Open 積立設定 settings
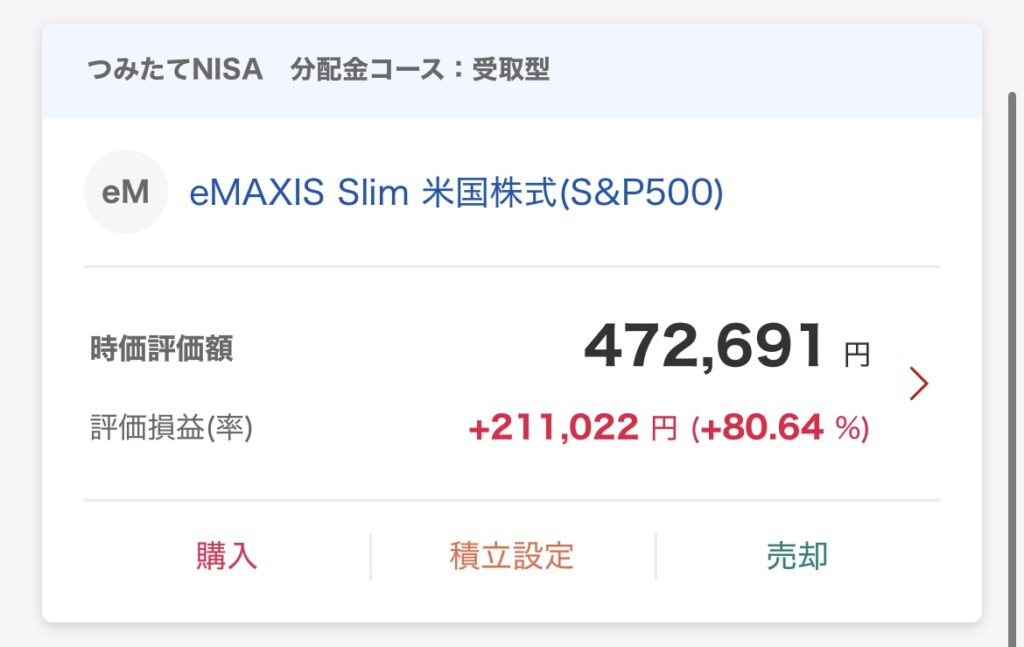The image size is (1024, 647). tap(513, 556)
